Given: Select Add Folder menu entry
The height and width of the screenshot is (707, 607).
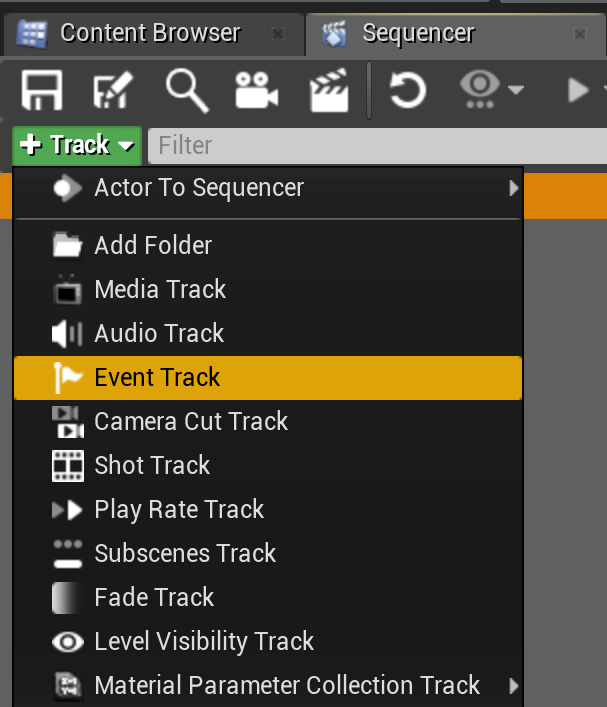Looking at the screenshot, I should (268, 245).
